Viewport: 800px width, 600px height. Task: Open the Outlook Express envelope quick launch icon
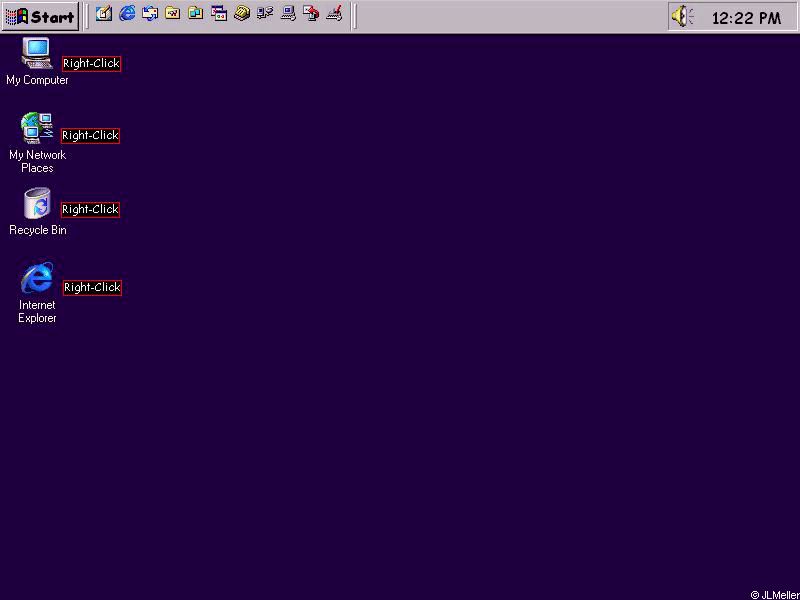pyautogui.click(x=150, y=14)
